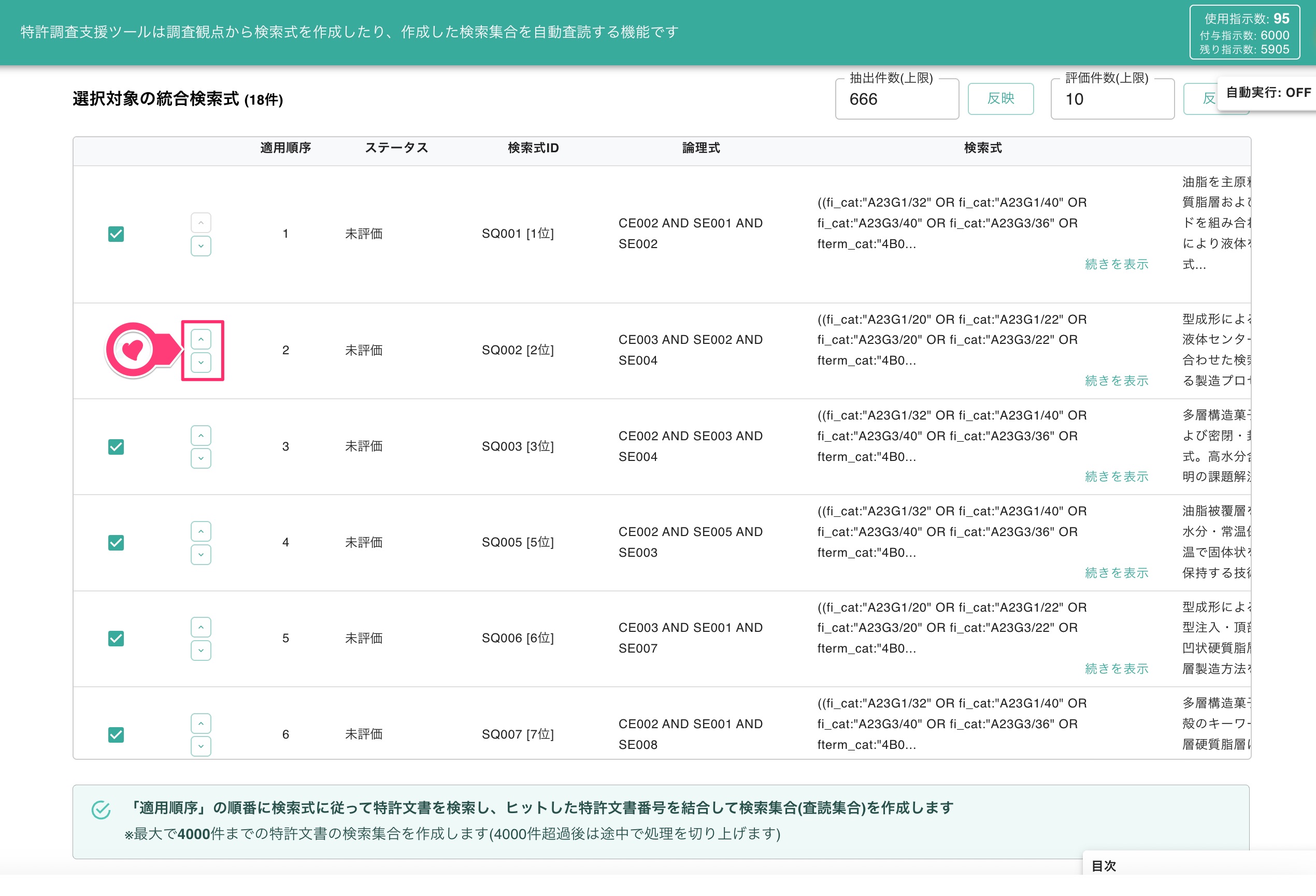Image resolution: width=1316 pixels, height=896 pixels.
Task: Click logic cell CE002 AND SE001 AND SE002
Action: pos(690,234)
